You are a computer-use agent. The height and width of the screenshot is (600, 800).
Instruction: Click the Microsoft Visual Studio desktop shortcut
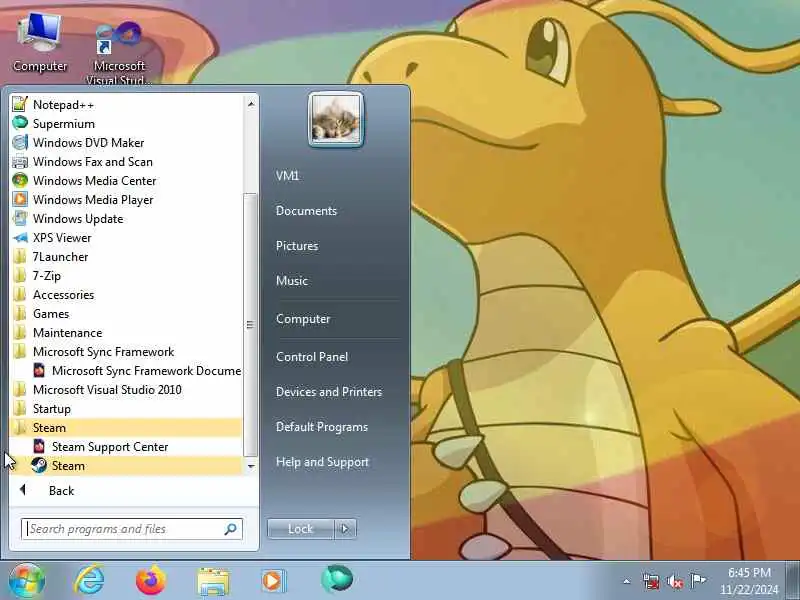tap(119, 51)
